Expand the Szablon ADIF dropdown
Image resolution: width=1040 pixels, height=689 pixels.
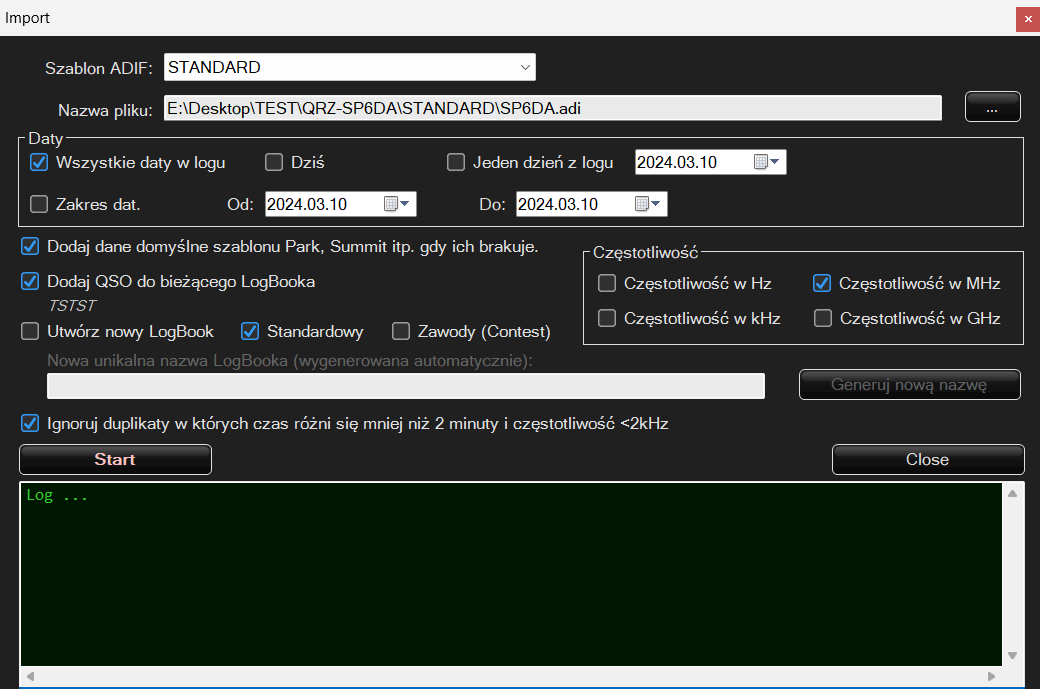[x=525, y=68]
